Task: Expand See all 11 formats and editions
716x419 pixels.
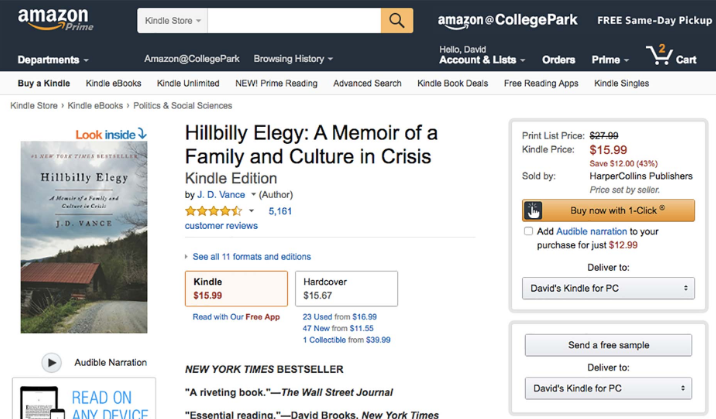Action: (x=251, y=257)
